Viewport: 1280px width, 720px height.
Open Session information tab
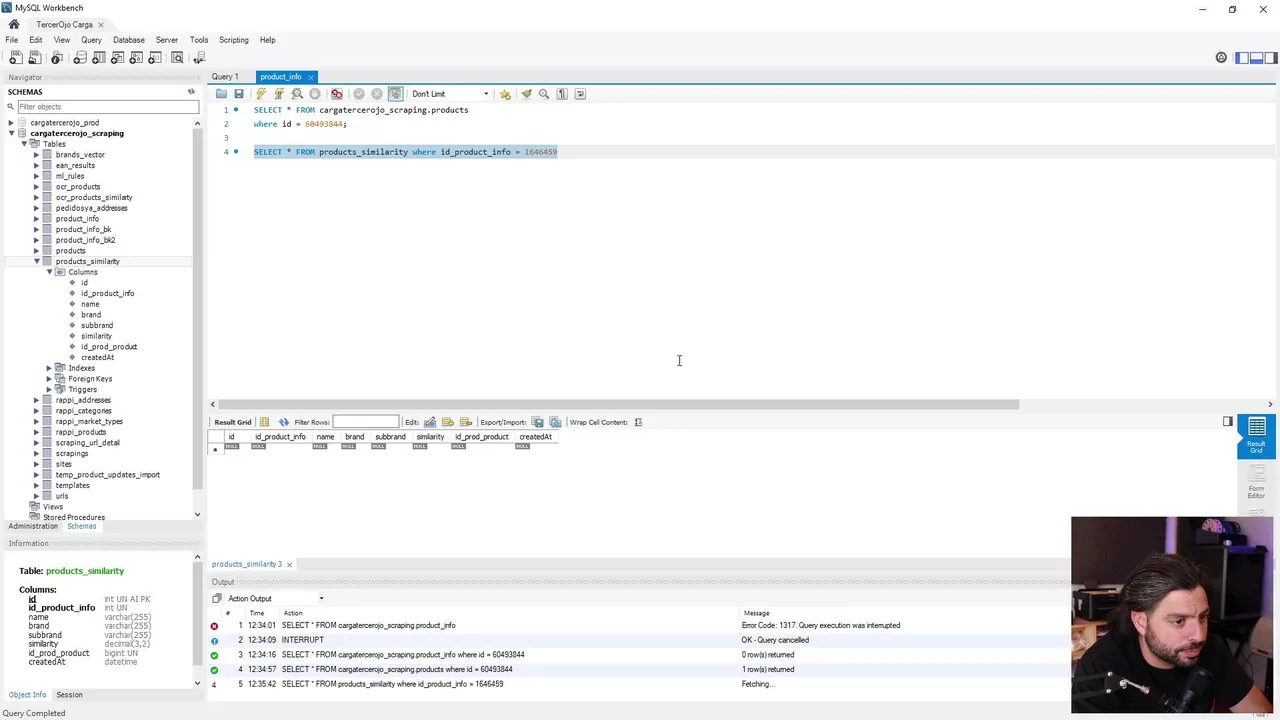click(x=69, y=695)
